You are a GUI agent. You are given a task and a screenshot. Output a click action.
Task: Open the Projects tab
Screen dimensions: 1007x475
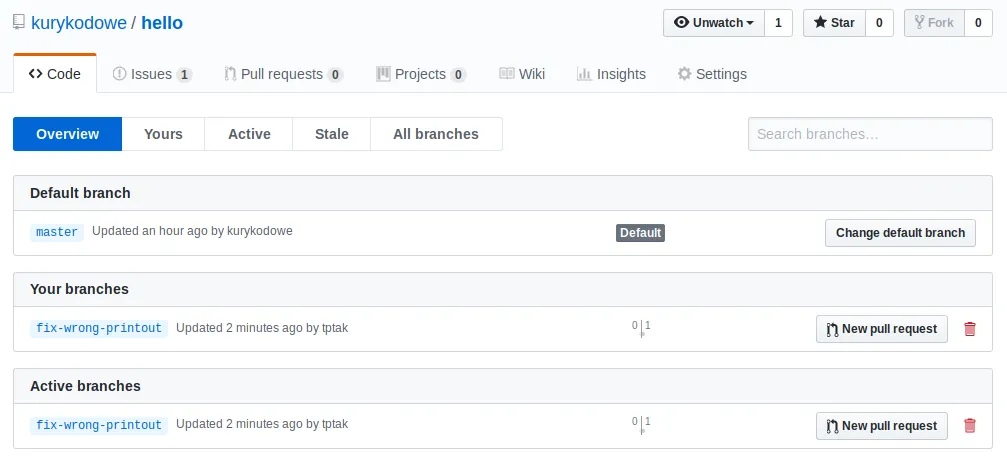(421, 74)
